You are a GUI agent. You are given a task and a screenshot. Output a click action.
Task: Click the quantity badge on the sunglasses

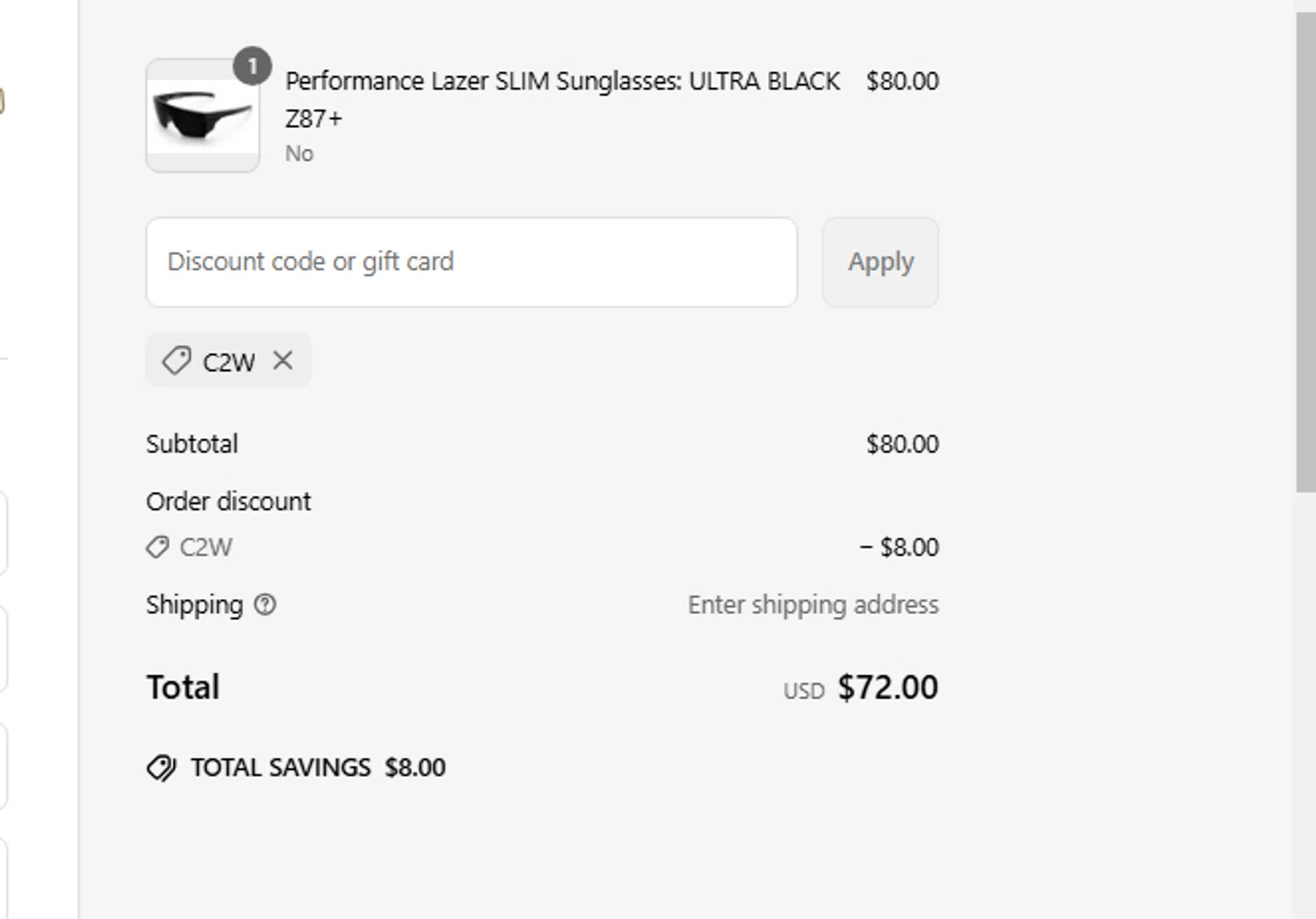252,67
